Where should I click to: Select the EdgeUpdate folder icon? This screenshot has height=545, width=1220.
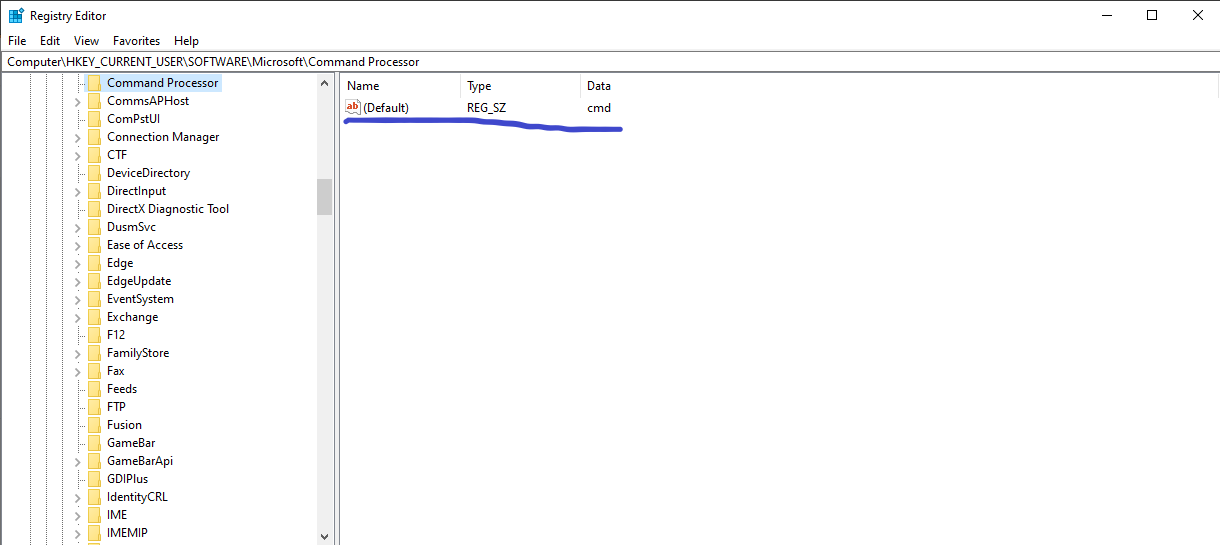pos(94,281)
